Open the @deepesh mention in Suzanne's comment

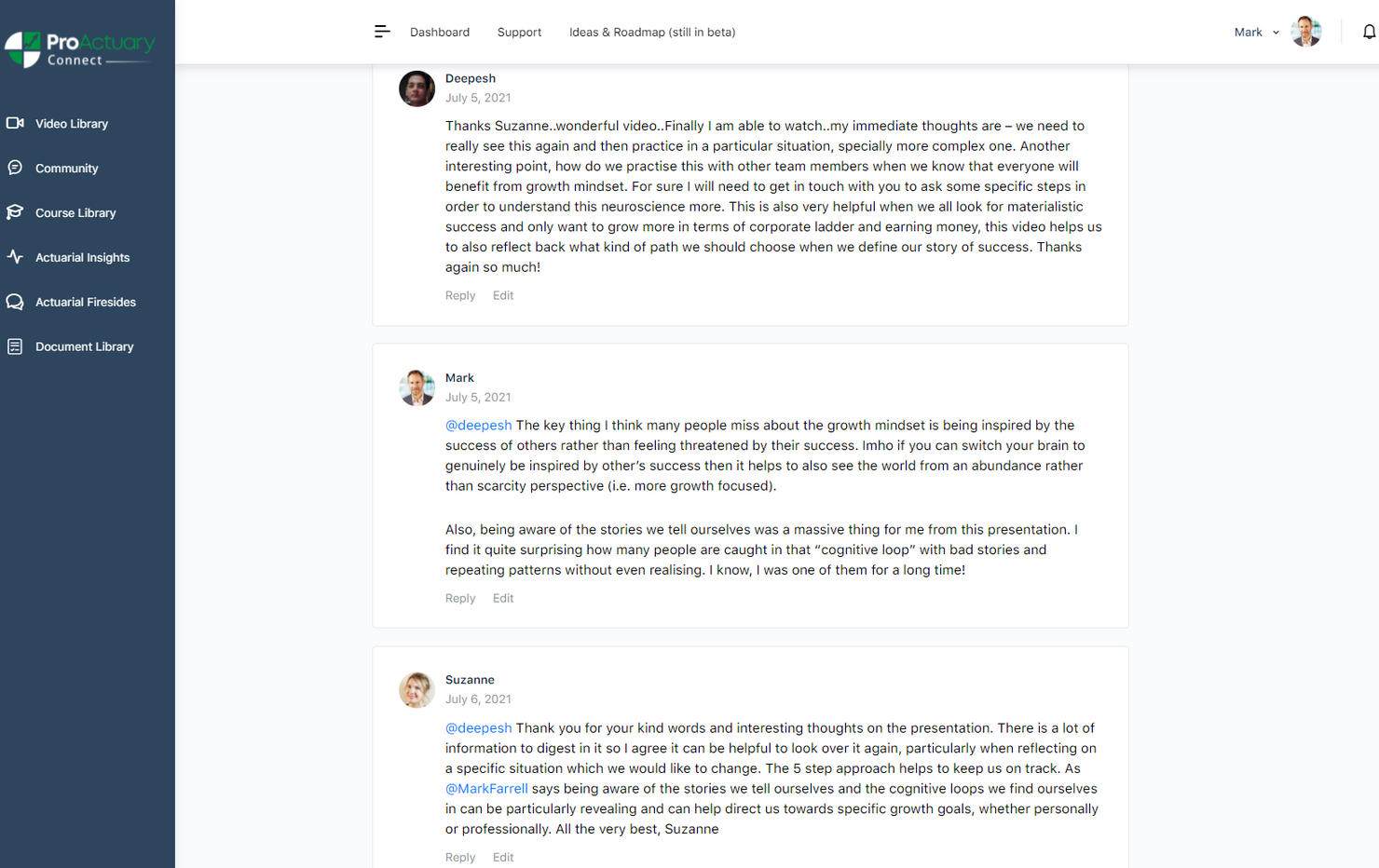coord(478,727)
